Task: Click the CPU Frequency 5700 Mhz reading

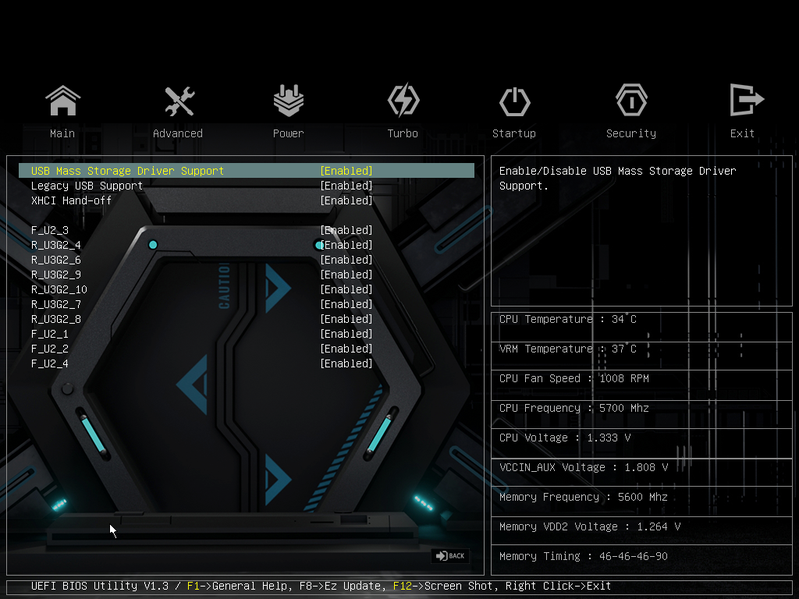Action: click(x=574, y=408)
